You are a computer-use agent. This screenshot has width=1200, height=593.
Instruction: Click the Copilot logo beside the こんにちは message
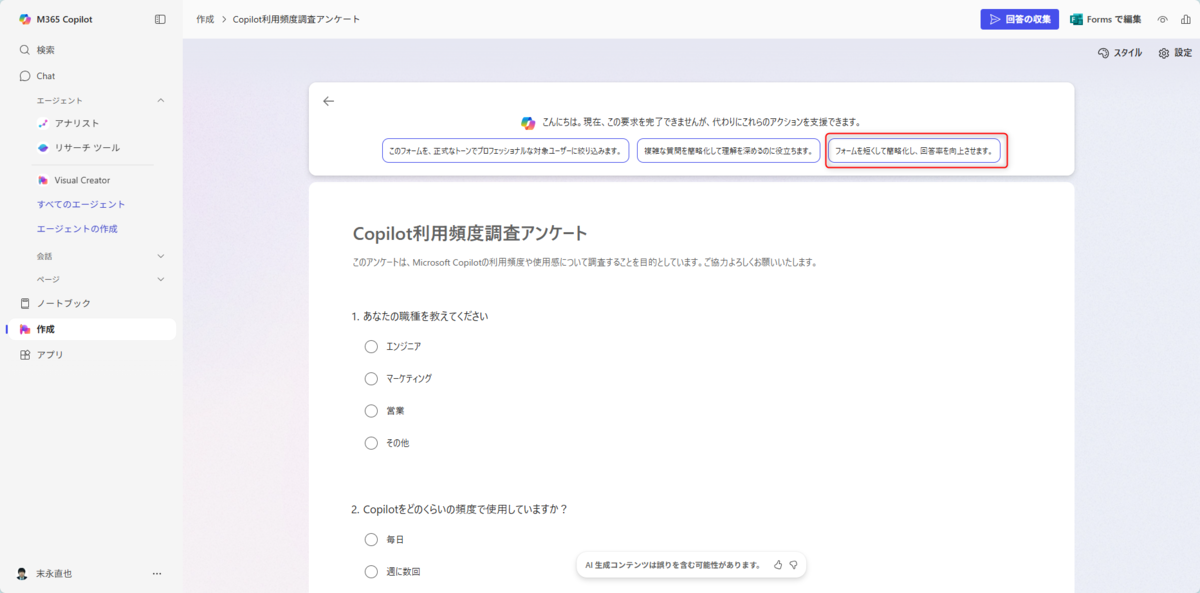click(528, 123)
